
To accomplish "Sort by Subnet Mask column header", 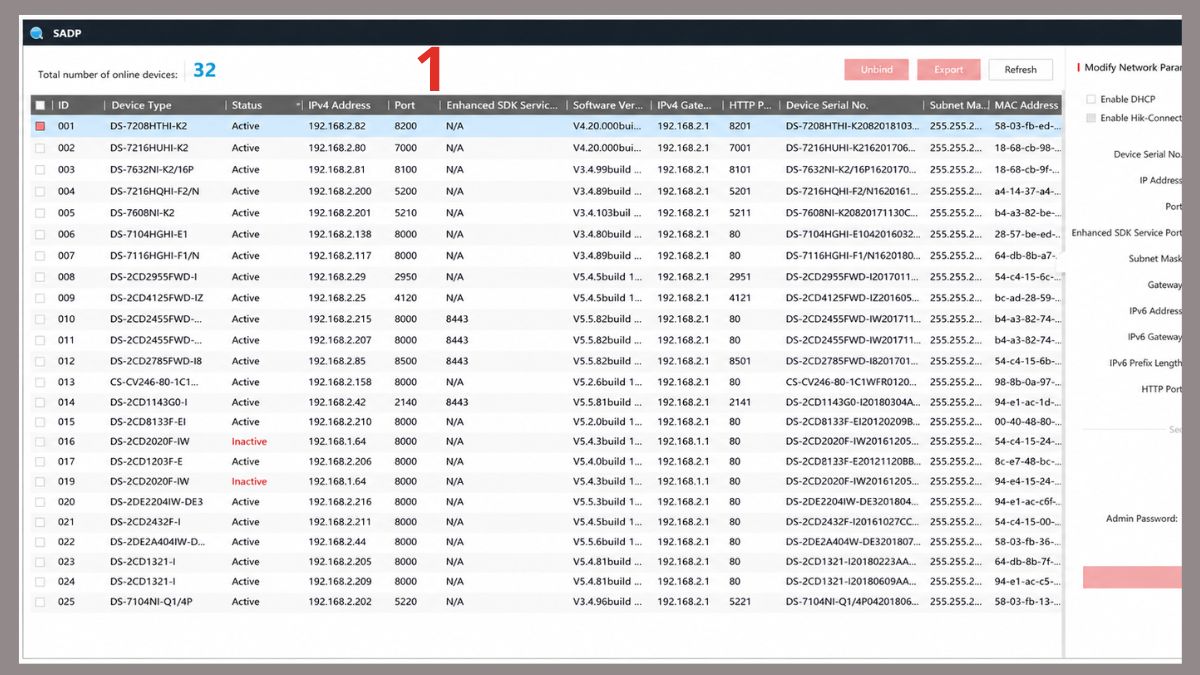I will click(959, 105).
